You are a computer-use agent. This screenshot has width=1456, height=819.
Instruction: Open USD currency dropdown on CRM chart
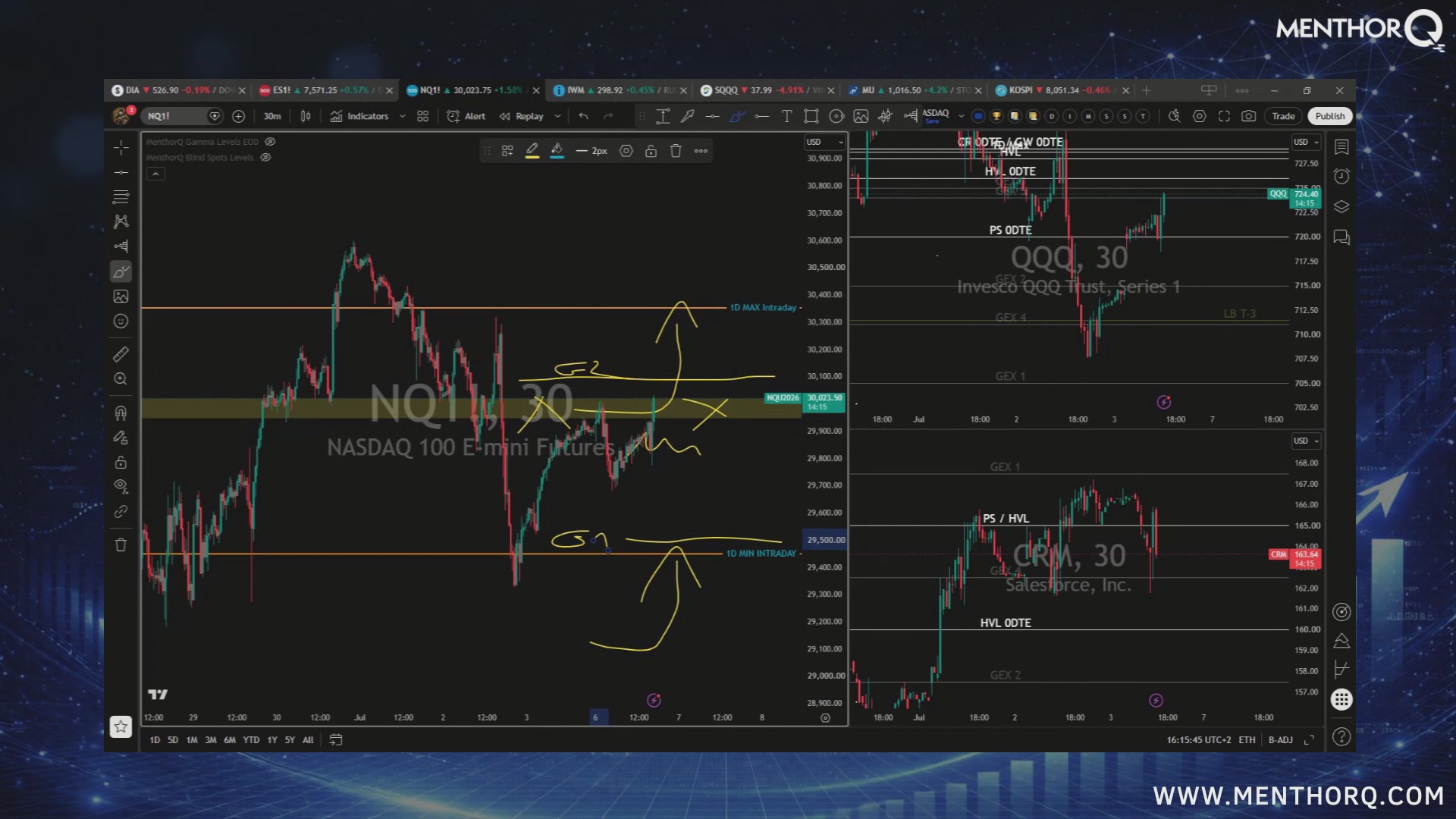pos(1307,441)
